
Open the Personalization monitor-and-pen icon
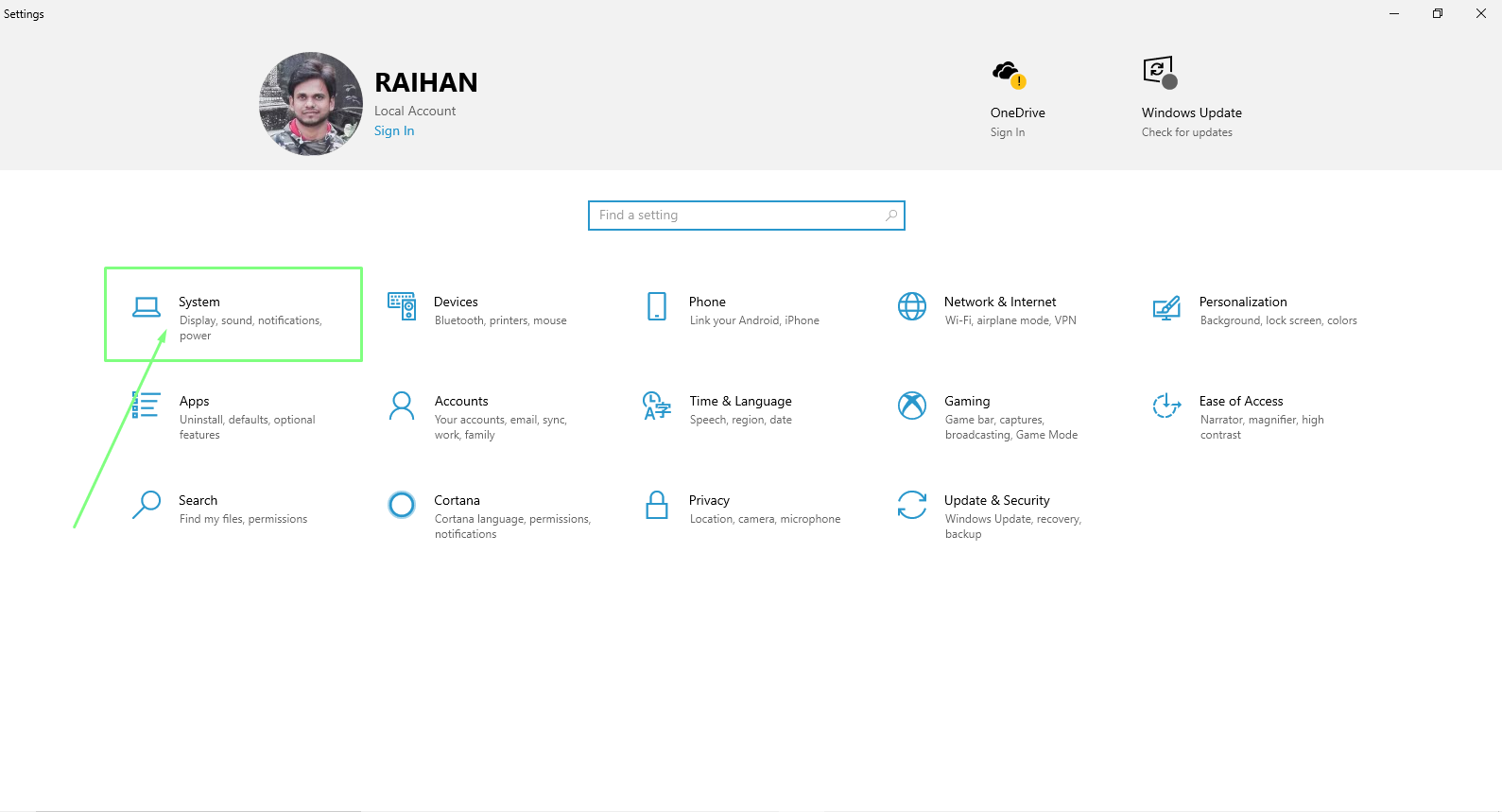click(1166, 307)
